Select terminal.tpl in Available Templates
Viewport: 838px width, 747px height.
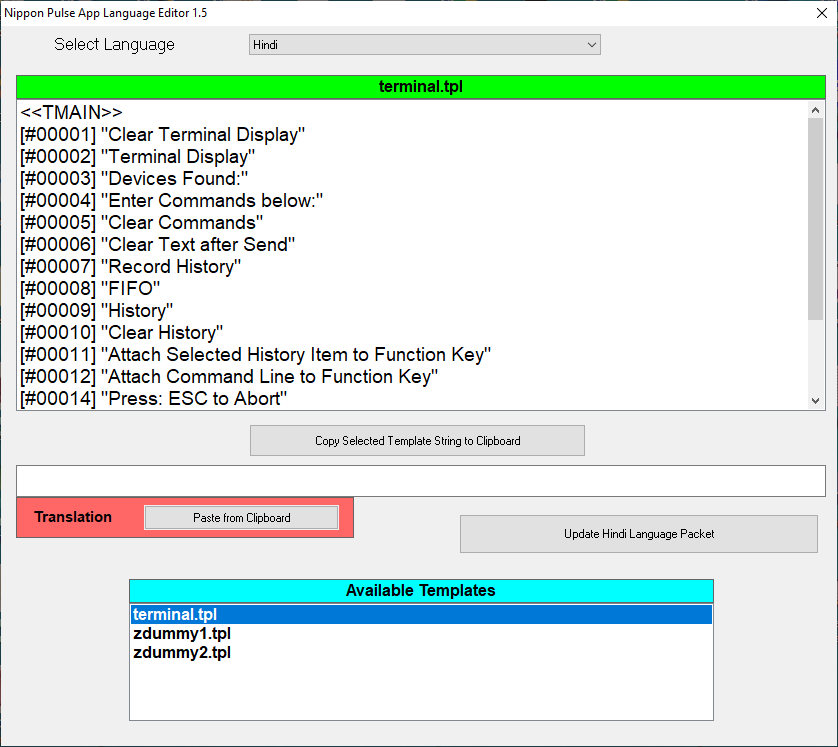[x=421, y=614]
